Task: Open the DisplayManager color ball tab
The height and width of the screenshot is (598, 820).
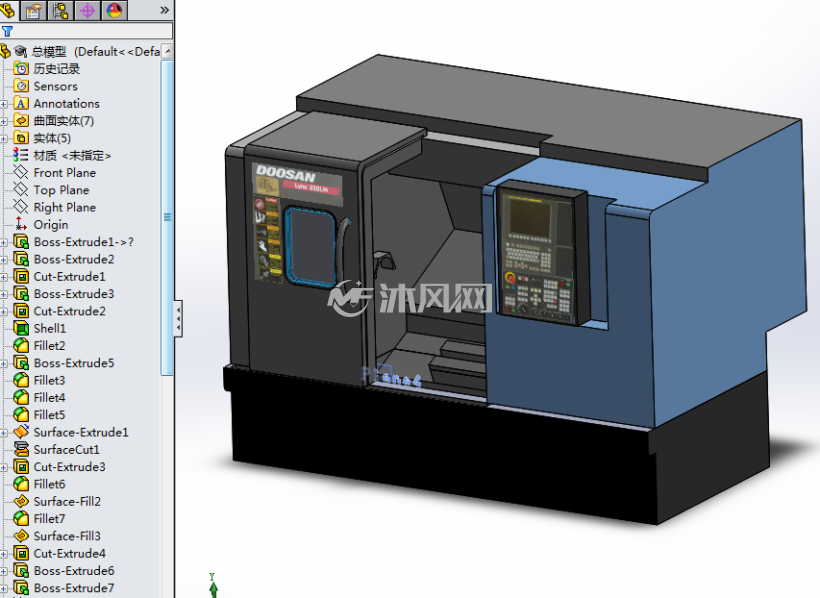Action: tap(114, 10)
